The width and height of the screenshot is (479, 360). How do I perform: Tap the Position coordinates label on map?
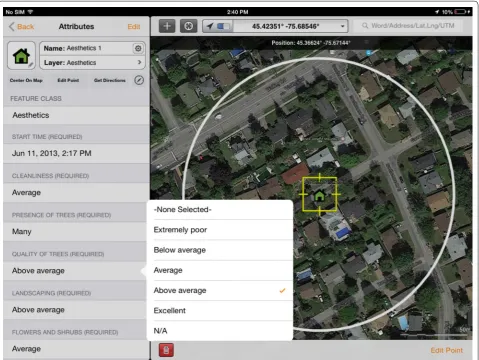click(311, 43)
